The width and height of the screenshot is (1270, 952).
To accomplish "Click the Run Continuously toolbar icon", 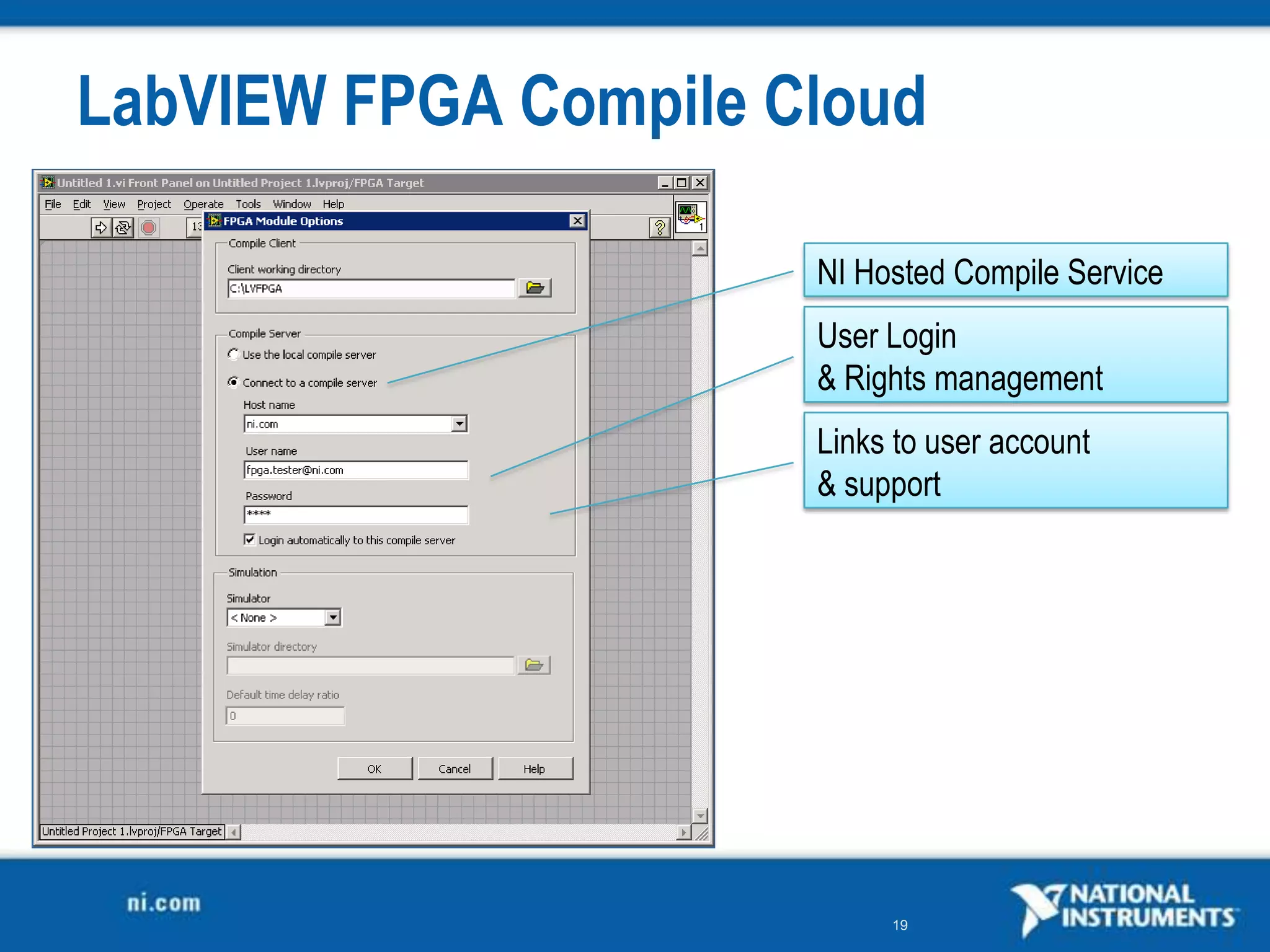I will click(x=123, y=227).
